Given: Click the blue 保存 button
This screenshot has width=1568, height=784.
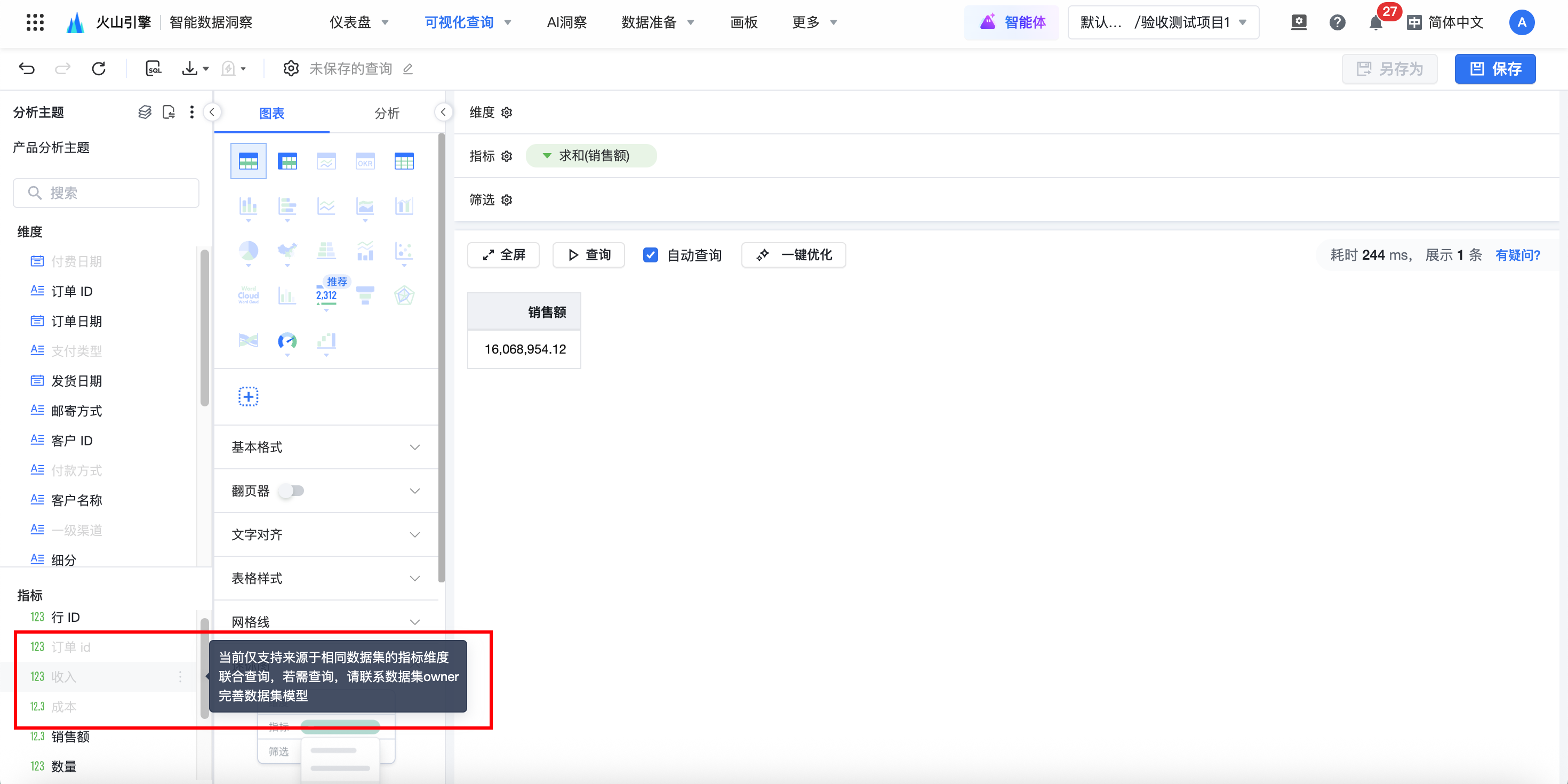Looking at the screenshot, I should (1495, 69).
